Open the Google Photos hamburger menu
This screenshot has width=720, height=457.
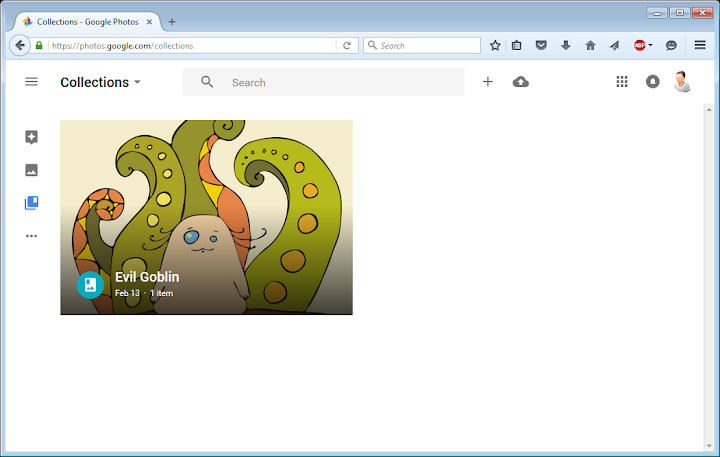tap(31, 82)
